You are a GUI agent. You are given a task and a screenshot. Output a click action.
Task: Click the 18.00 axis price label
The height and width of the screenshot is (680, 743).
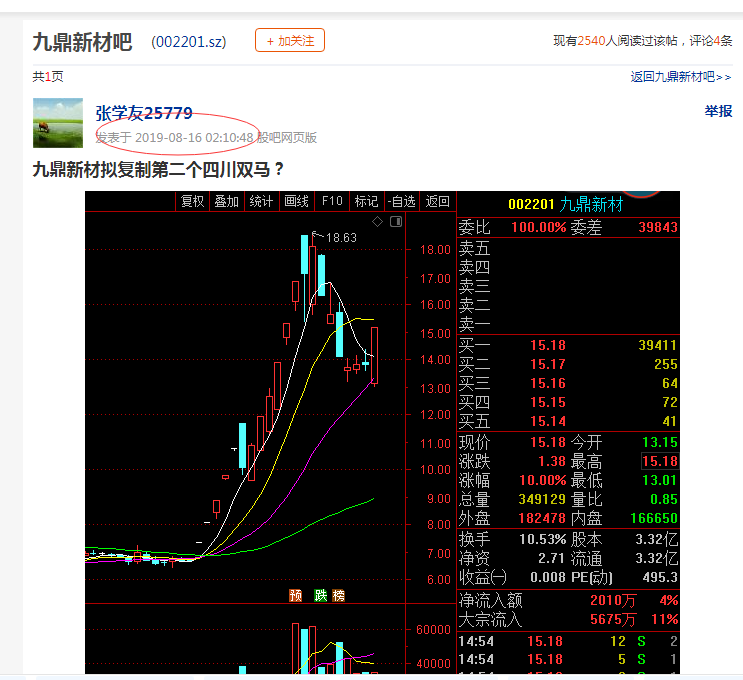pyautogui.click(x=435, y=250)
